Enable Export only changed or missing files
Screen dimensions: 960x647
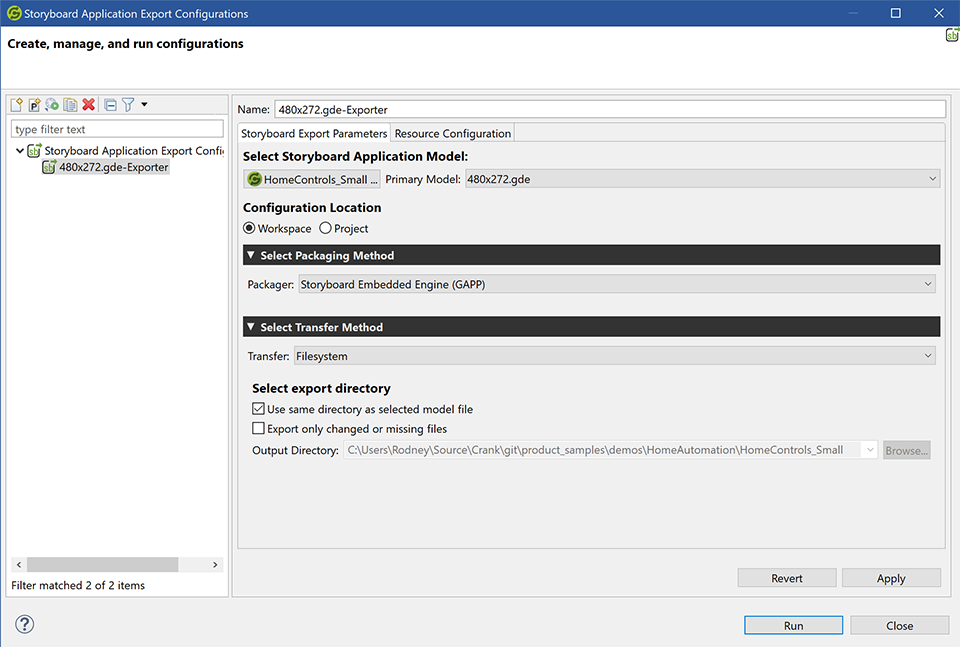coord(258,428)
